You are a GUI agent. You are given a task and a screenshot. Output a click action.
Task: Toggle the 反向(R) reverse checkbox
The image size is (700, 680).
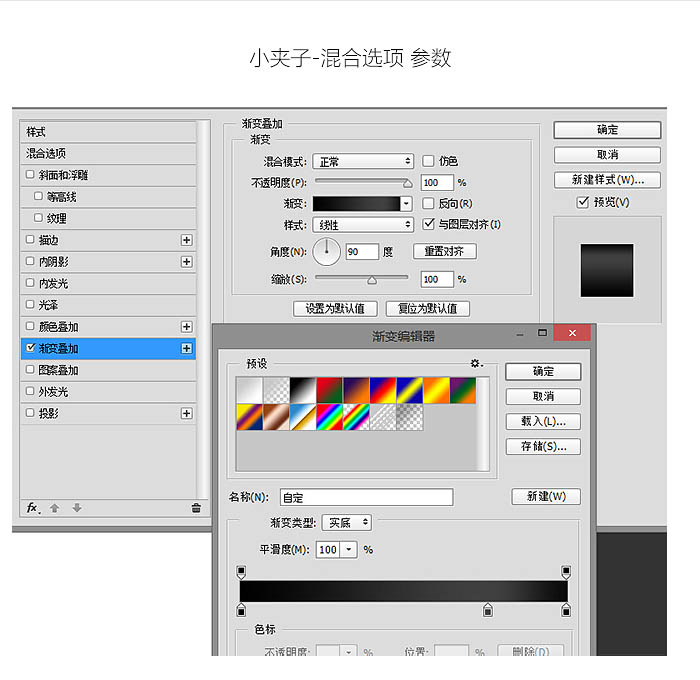point(428,204)
